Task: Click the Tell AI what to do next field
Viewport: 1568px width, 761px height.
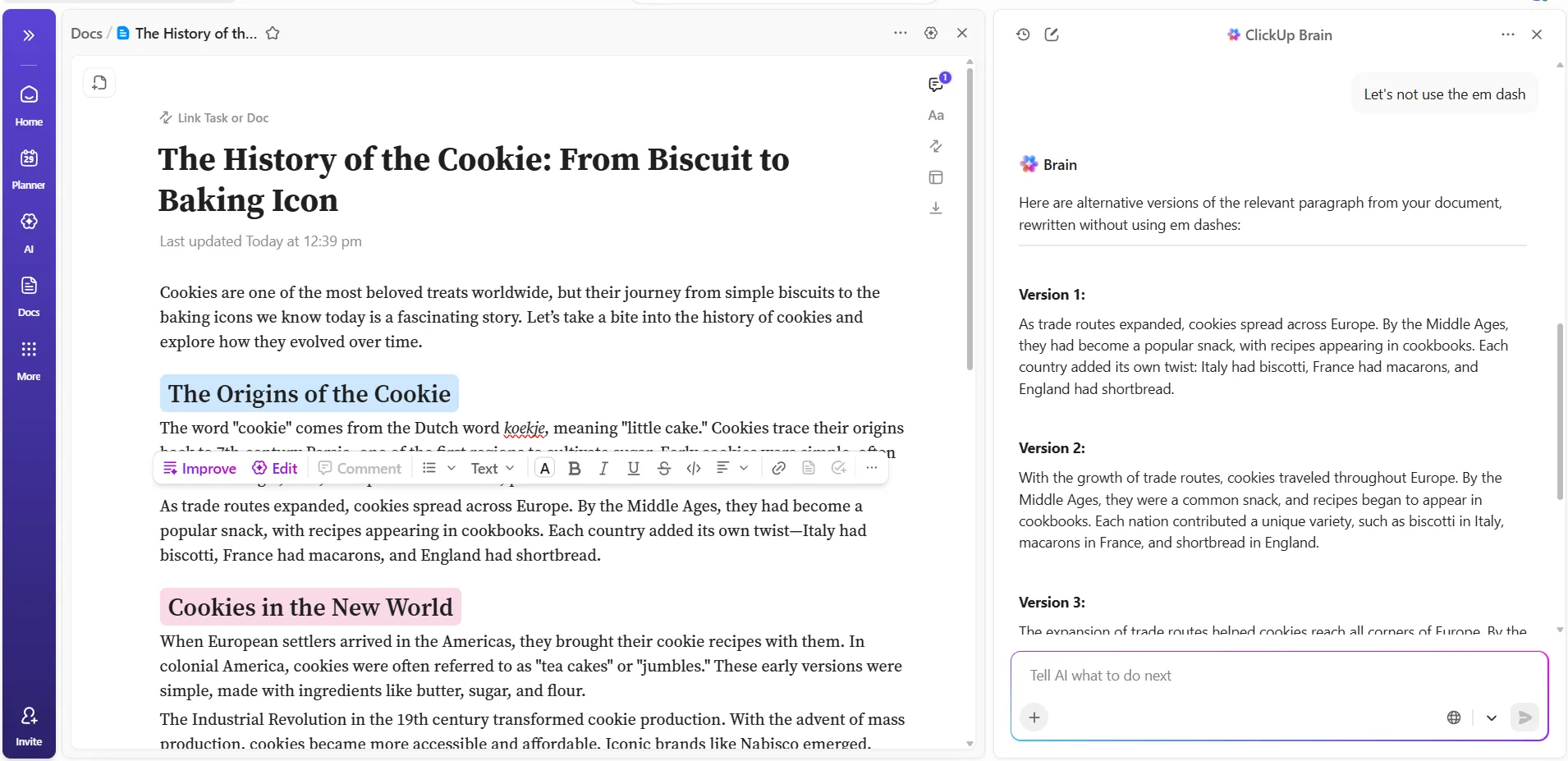Action: [x=1279, y=676]
